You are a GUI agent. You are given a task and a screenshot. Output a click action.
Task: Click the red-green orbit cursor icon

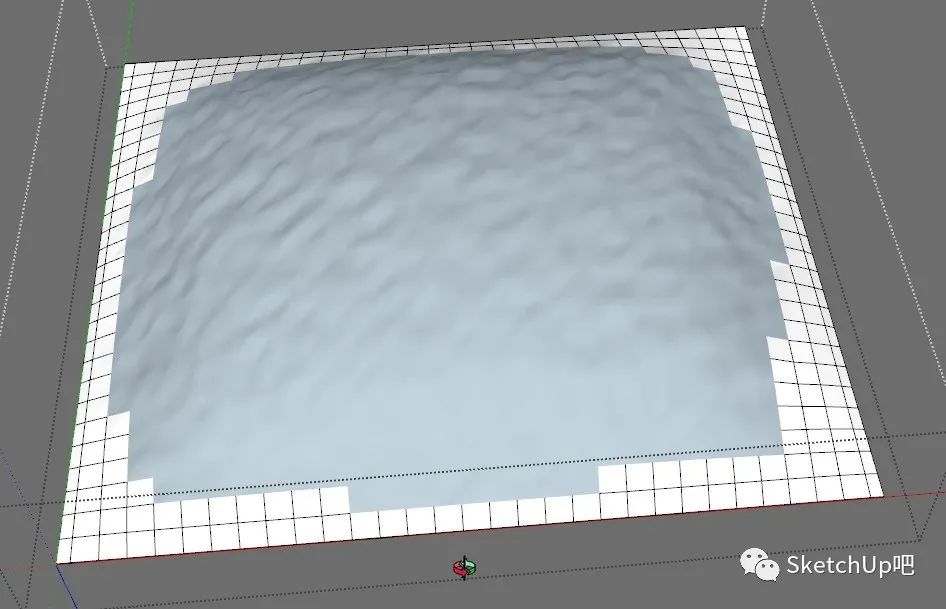pos(465,568)
